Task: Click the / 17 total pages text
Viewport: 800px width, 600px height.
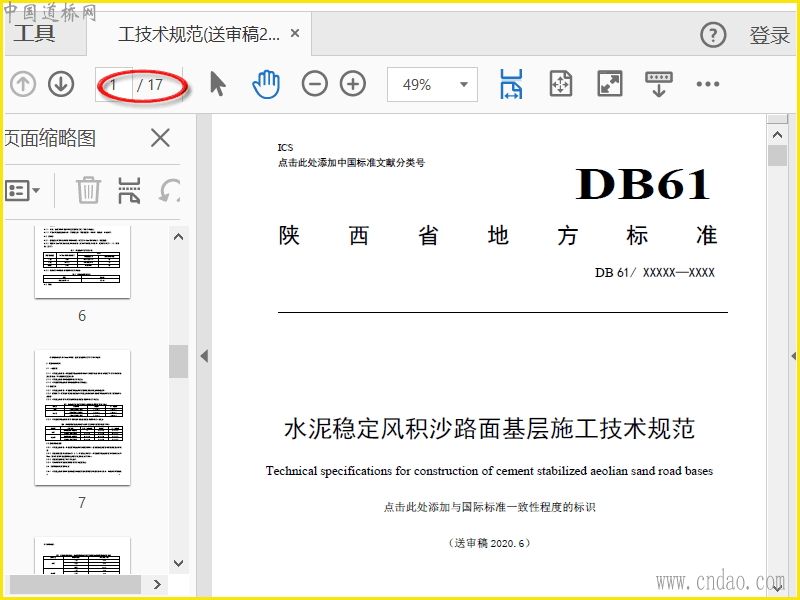Action: 150,85
